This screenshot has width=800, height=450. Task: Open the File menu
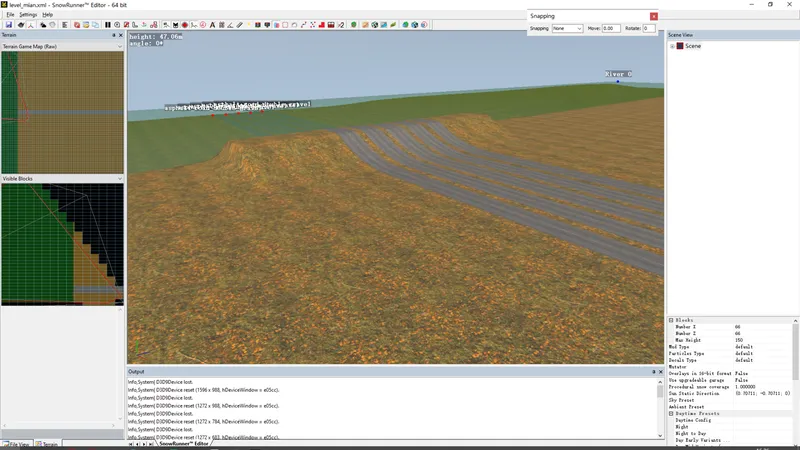pyautogui.click(x=10, y=15)
